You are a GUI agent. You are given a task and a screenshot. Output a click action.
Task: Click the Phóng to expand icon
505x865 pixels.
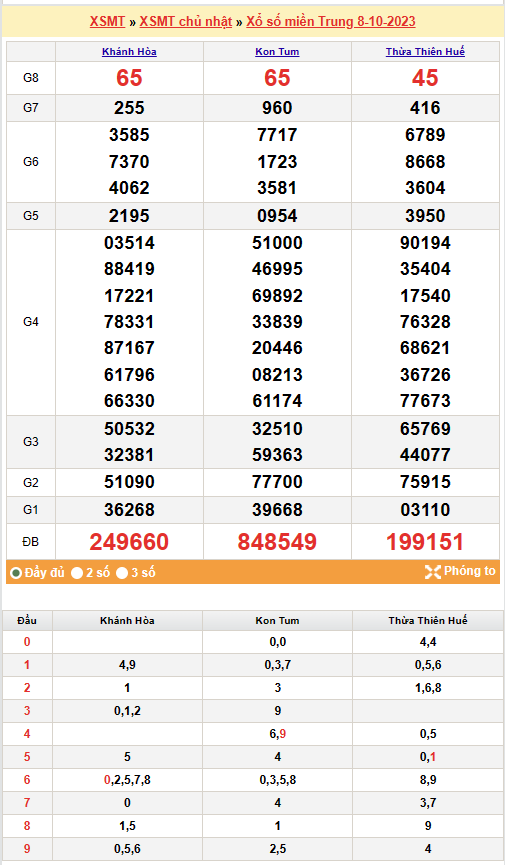pos(433,572)
